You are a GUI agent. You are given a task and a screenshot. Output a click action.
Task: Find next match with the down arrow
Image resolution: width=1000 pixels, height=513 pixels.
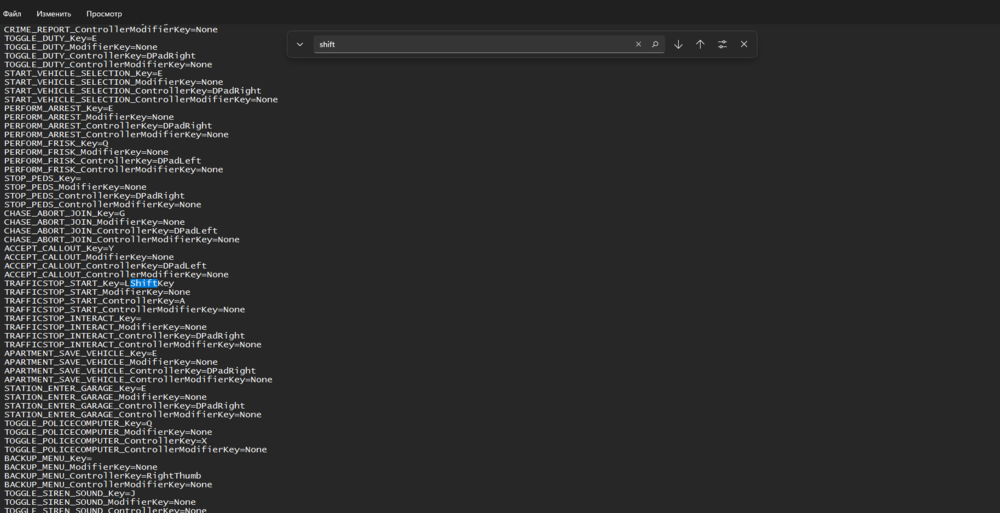coord(679,44)
